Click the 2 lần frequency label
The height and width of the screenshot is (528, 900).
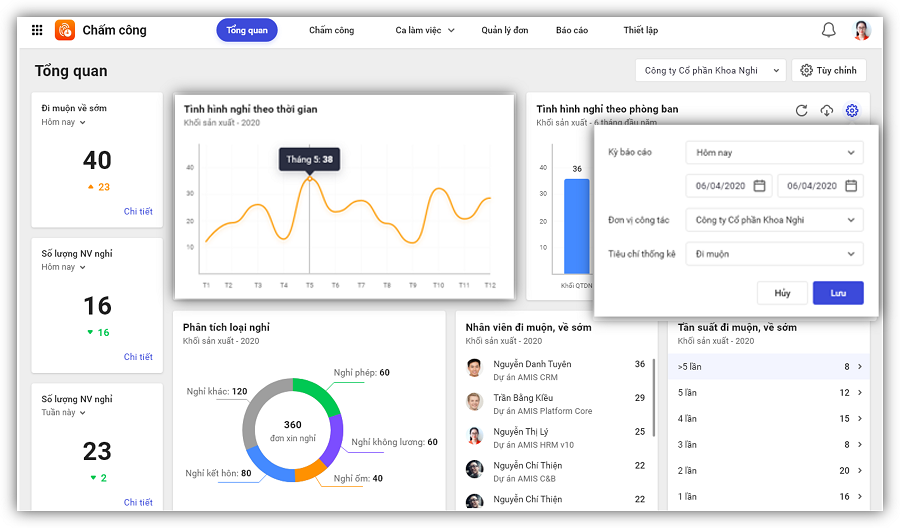687,471
